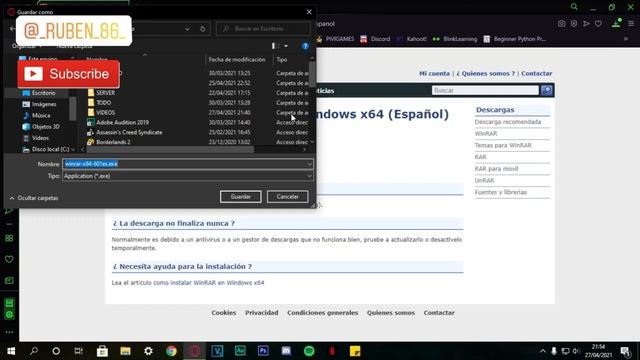Open Fuentes y librerías sidebar item
This screenshot has width=640, height=360.
point(501,192)
